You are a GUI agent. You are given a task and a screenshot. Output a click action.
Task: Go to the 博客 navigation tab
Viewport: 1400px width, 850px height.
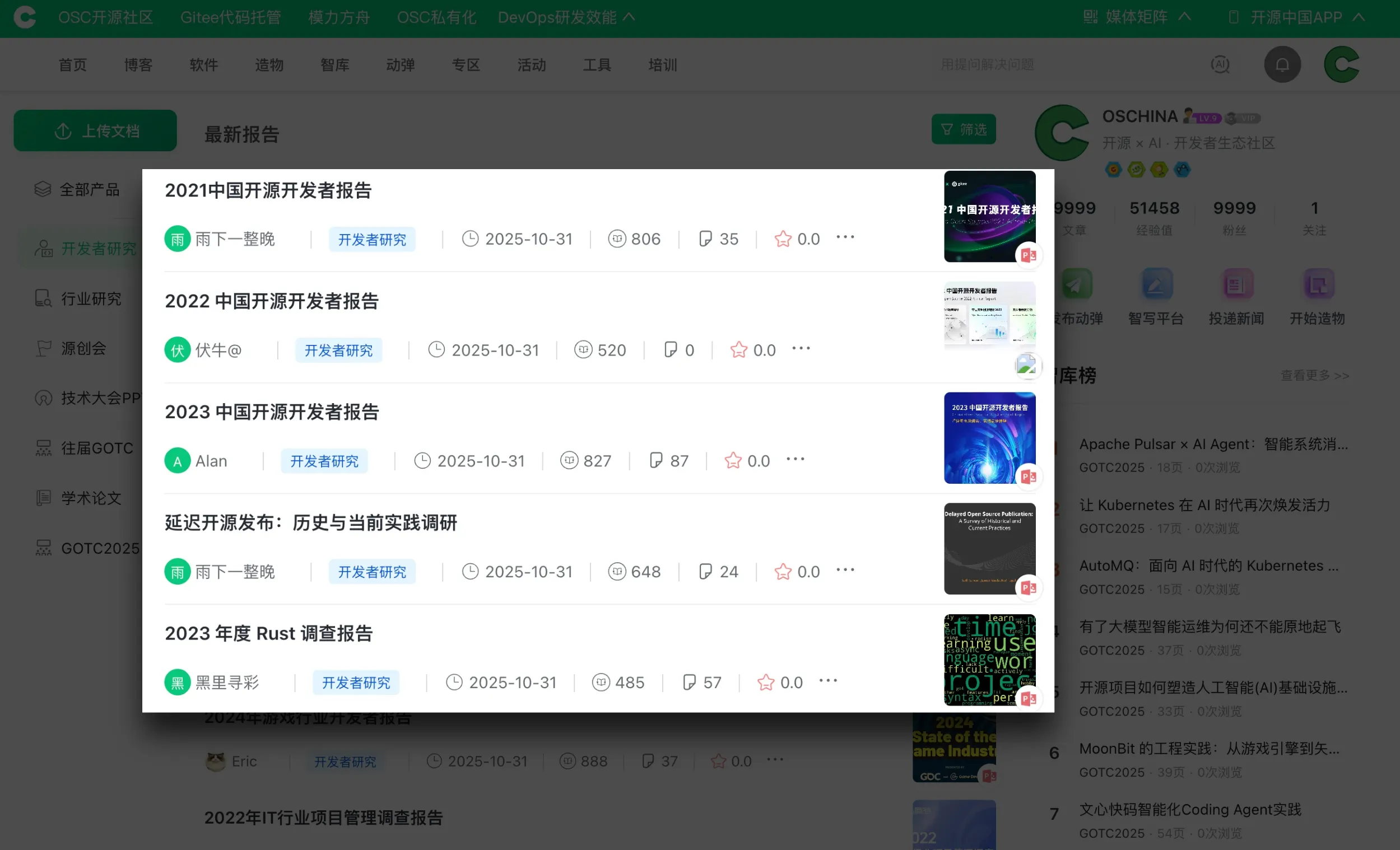tap(138, 65)
